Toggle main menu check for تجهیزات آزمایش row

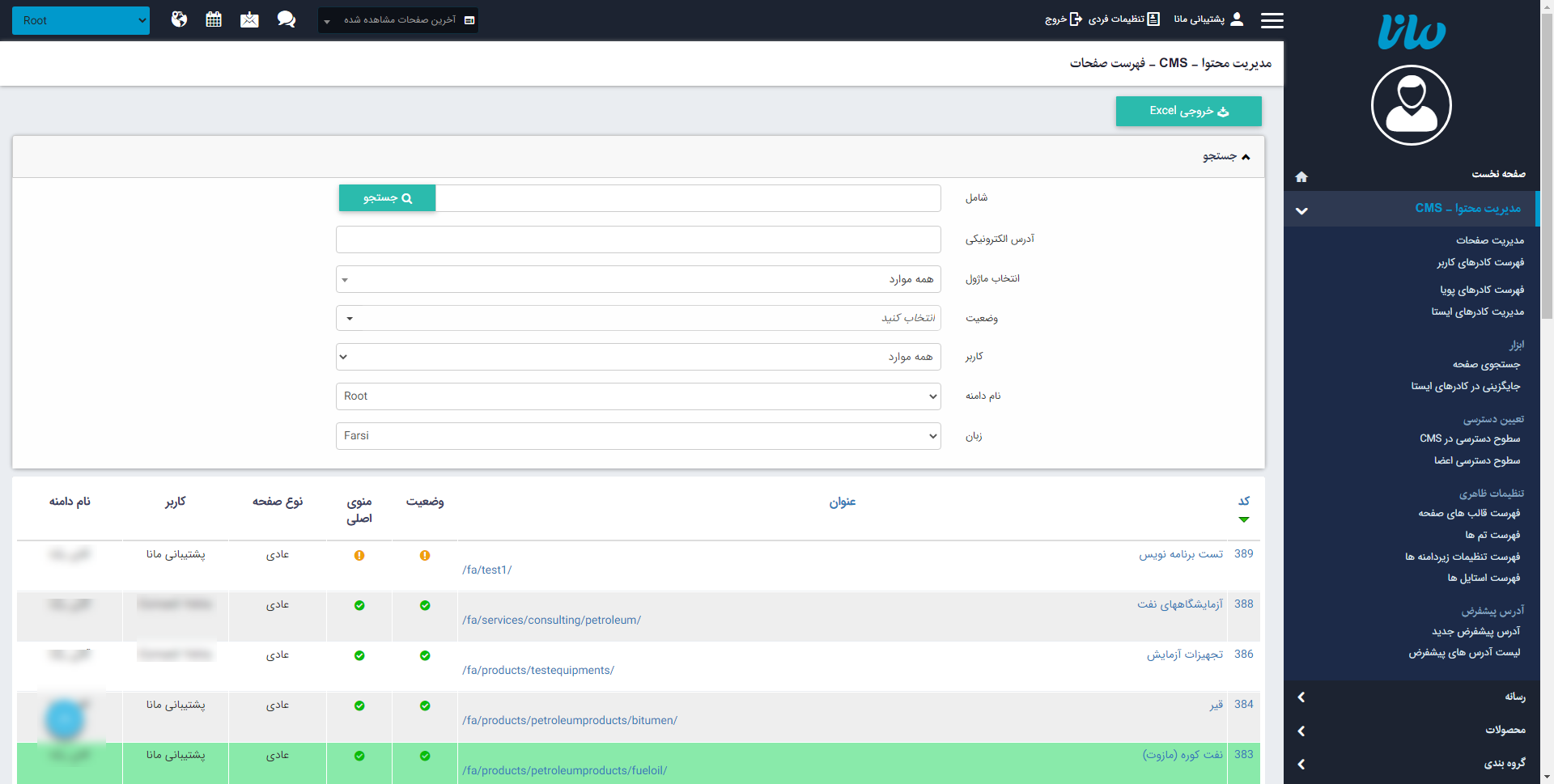click(359, 655)
